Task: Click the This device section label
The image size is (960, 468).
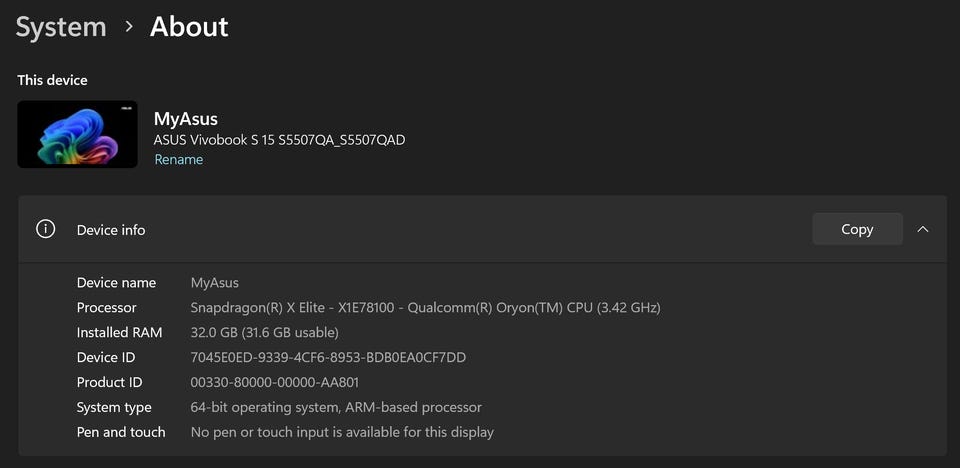Action: tap(52, 80)
